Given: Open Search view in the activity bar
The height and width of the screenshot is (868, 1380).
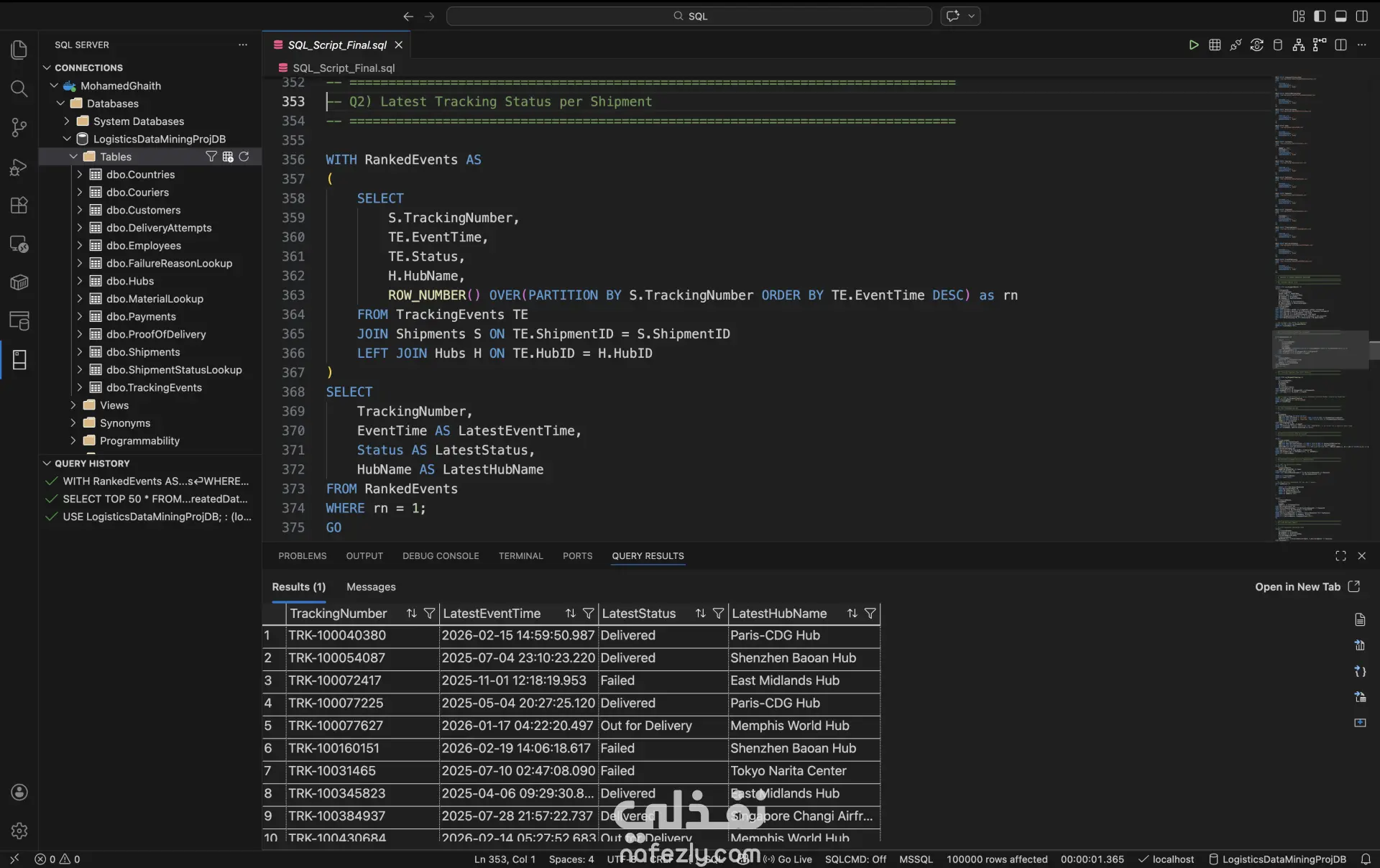Looking at the screenshot, I should coord(19,88).
